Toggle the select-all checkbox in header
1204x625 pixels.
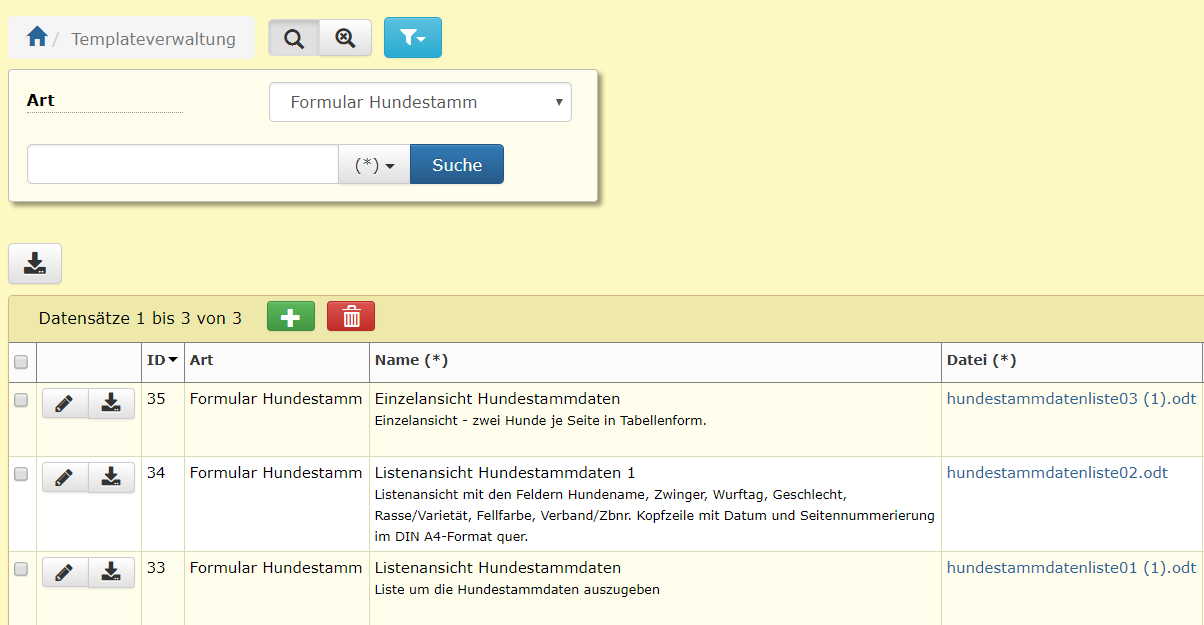click(21, 363)
